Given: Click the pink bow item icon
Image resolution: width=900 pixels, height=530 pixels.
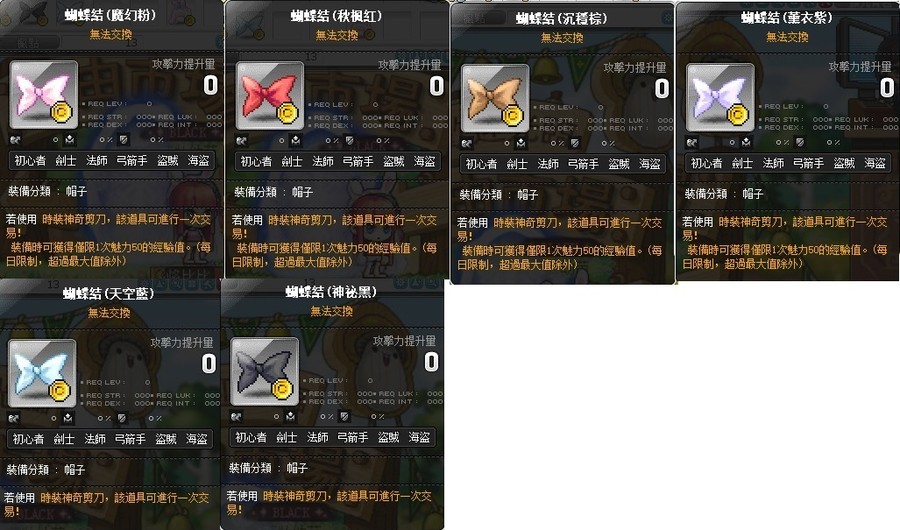Looking at the screenshot, I should pos(44,94).
